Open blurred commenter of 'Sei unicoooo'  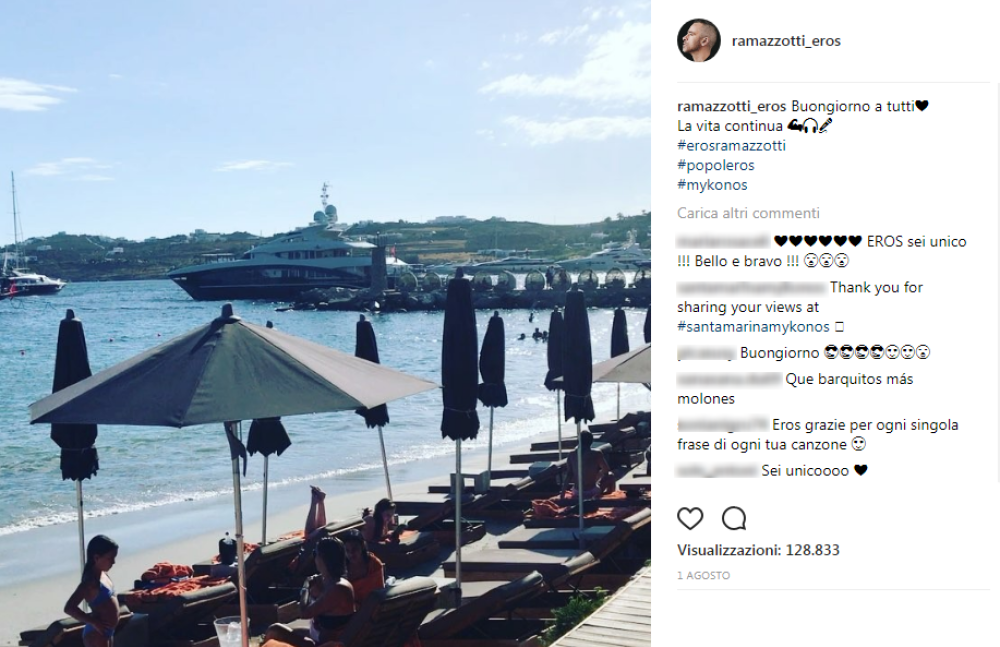717,470
